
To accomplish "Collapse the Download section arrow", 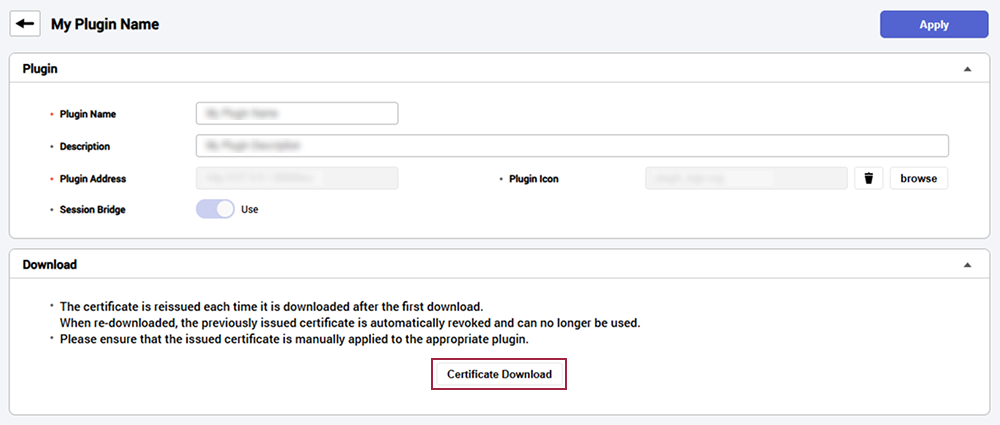I will (966, 265).
